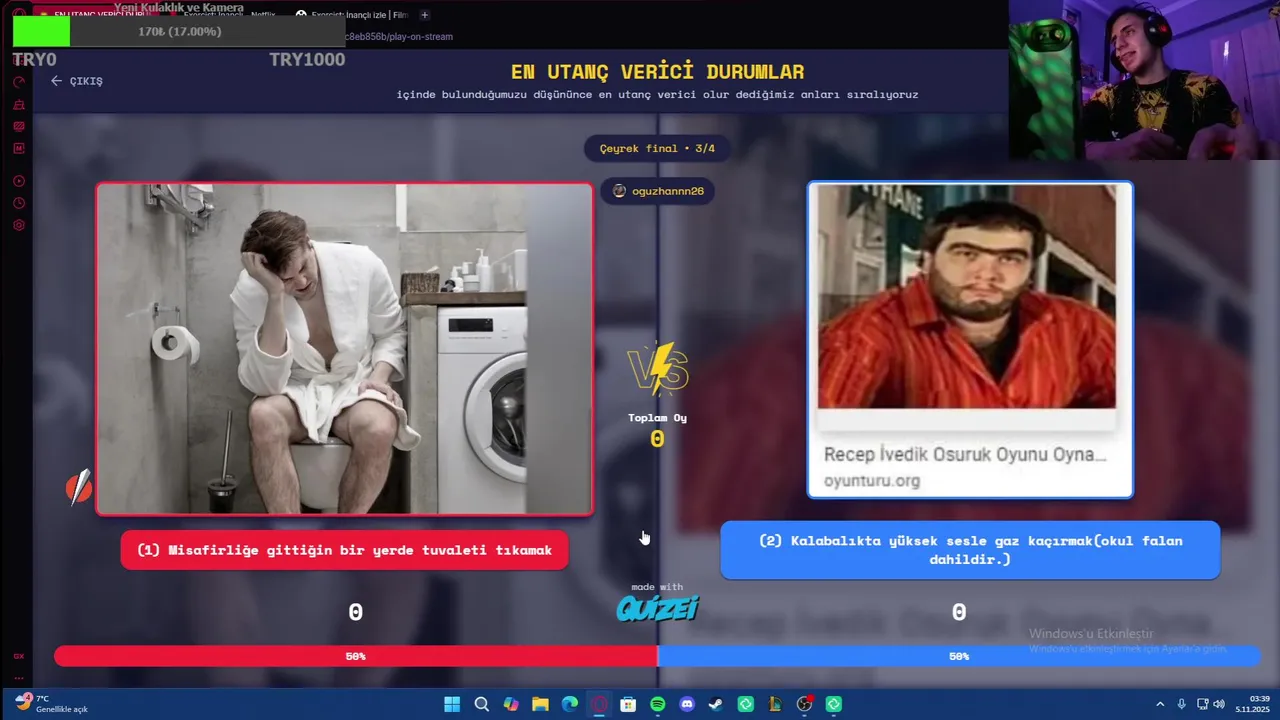Open File Explorer from the taskbar
This screenshot has height=720, width=1280.
[540, 704]
